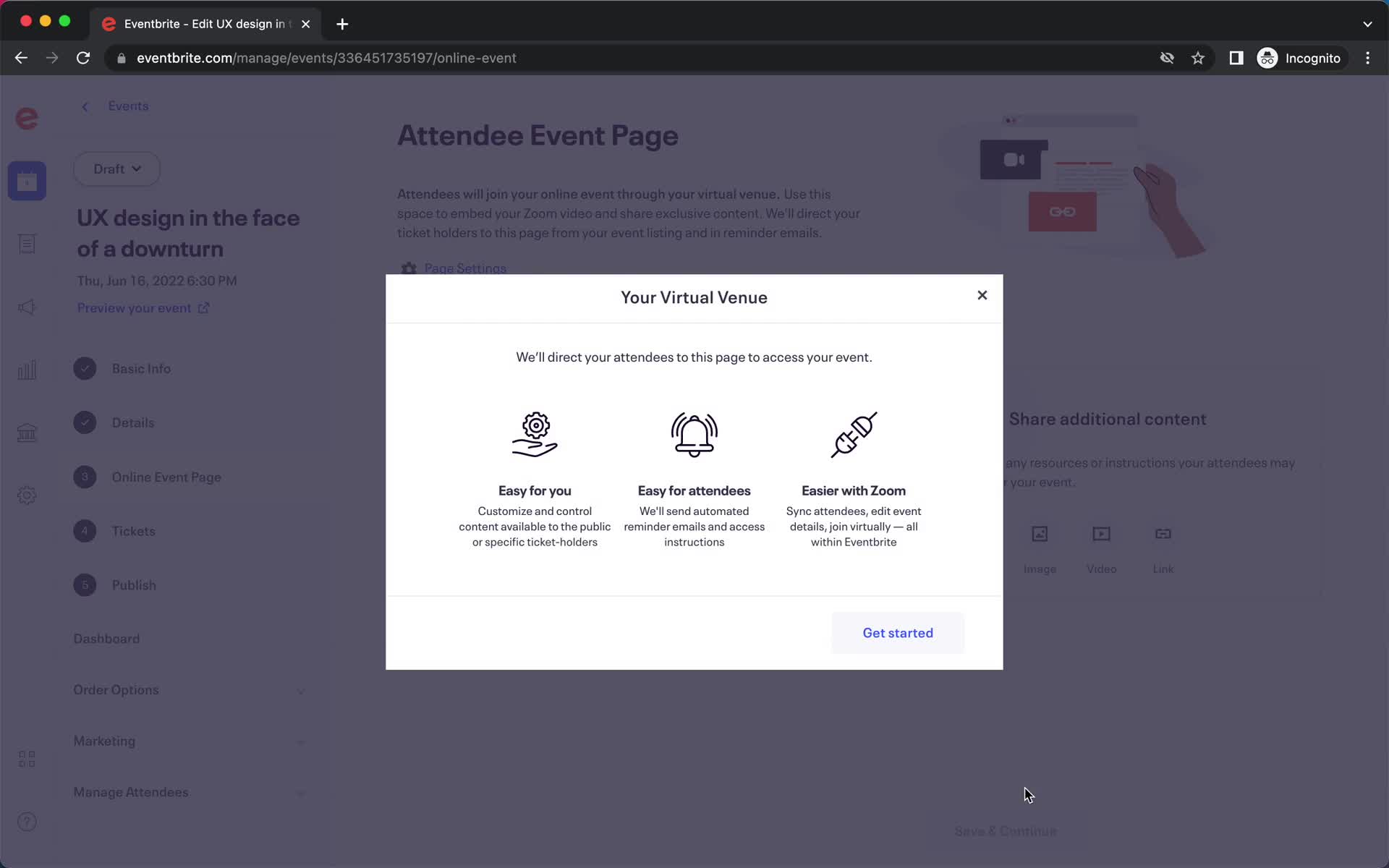Screen dimensions: 1389x868
Task: Open the Apps grid sidebar icon
Action: 27,759
